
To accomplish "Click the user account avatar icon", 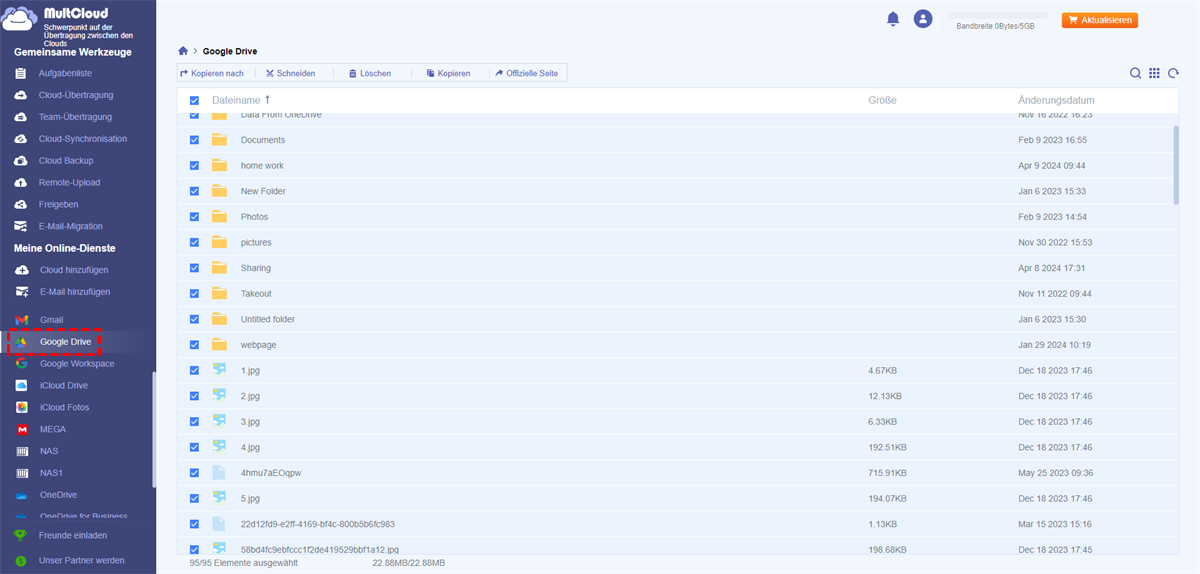I will click(923, 19).
